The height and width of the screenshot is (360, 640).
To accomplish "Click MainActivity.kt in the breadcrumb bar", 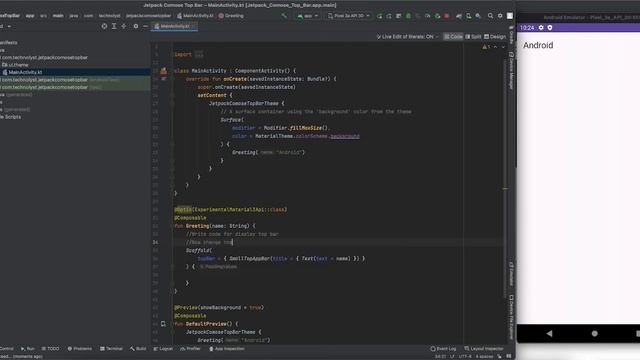I will (x=196, y=16).
